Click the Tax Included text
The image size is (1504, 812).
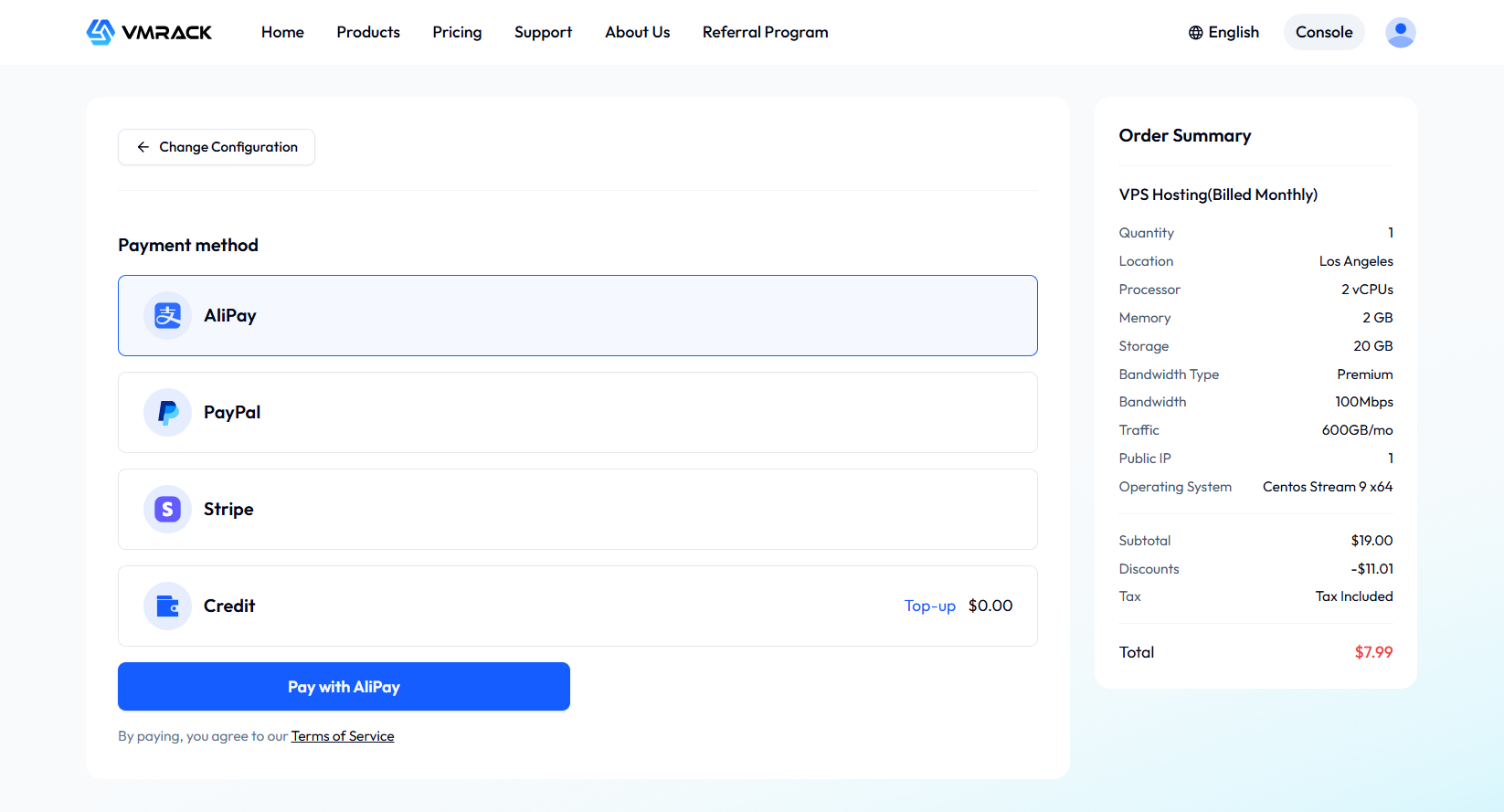(1354, 596)
